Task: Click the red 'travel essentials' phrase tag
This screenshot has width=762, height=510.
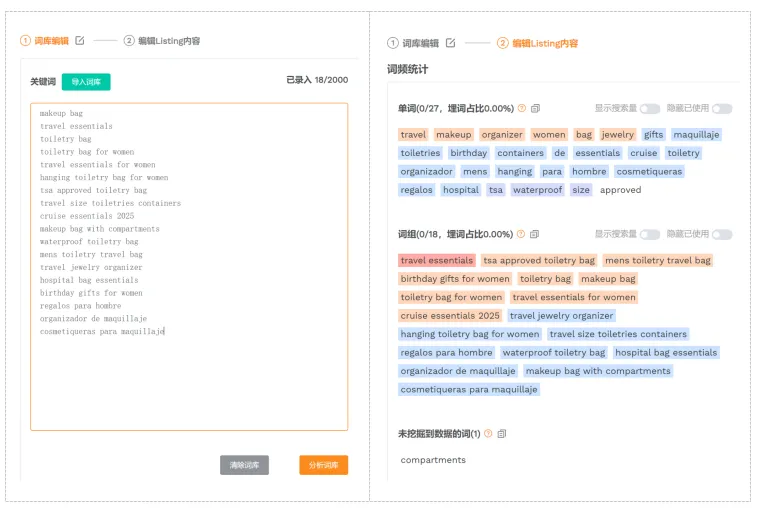Action: point(437,261)
